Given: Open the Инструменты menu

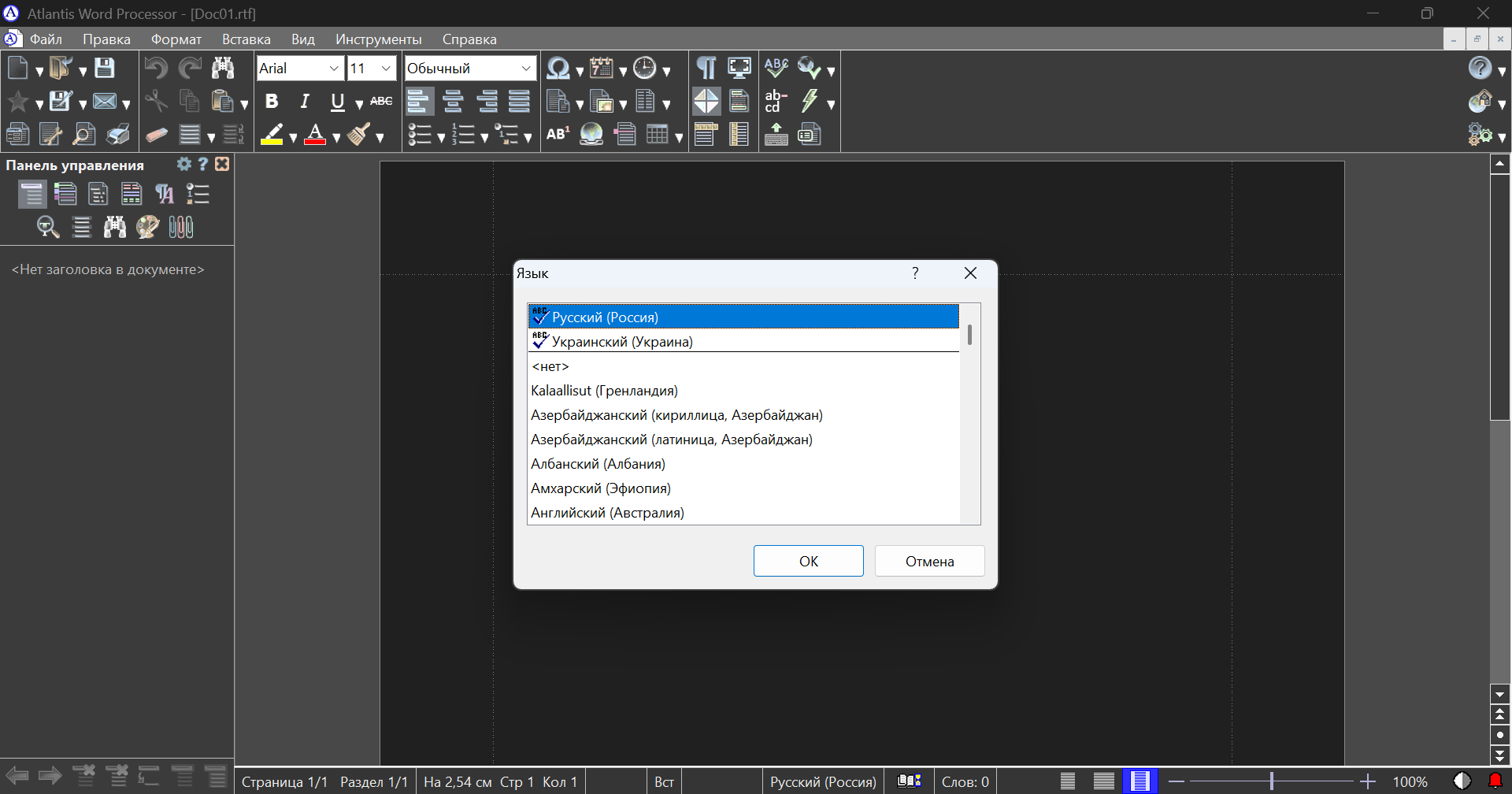Looking at the screenshot, I should [379, 39].
